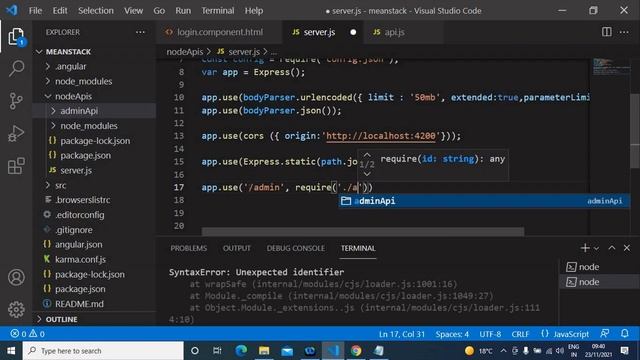The image size is (640, 360).
Task: Open Google Chrome from taskbar
Action: tap(356, 351)
